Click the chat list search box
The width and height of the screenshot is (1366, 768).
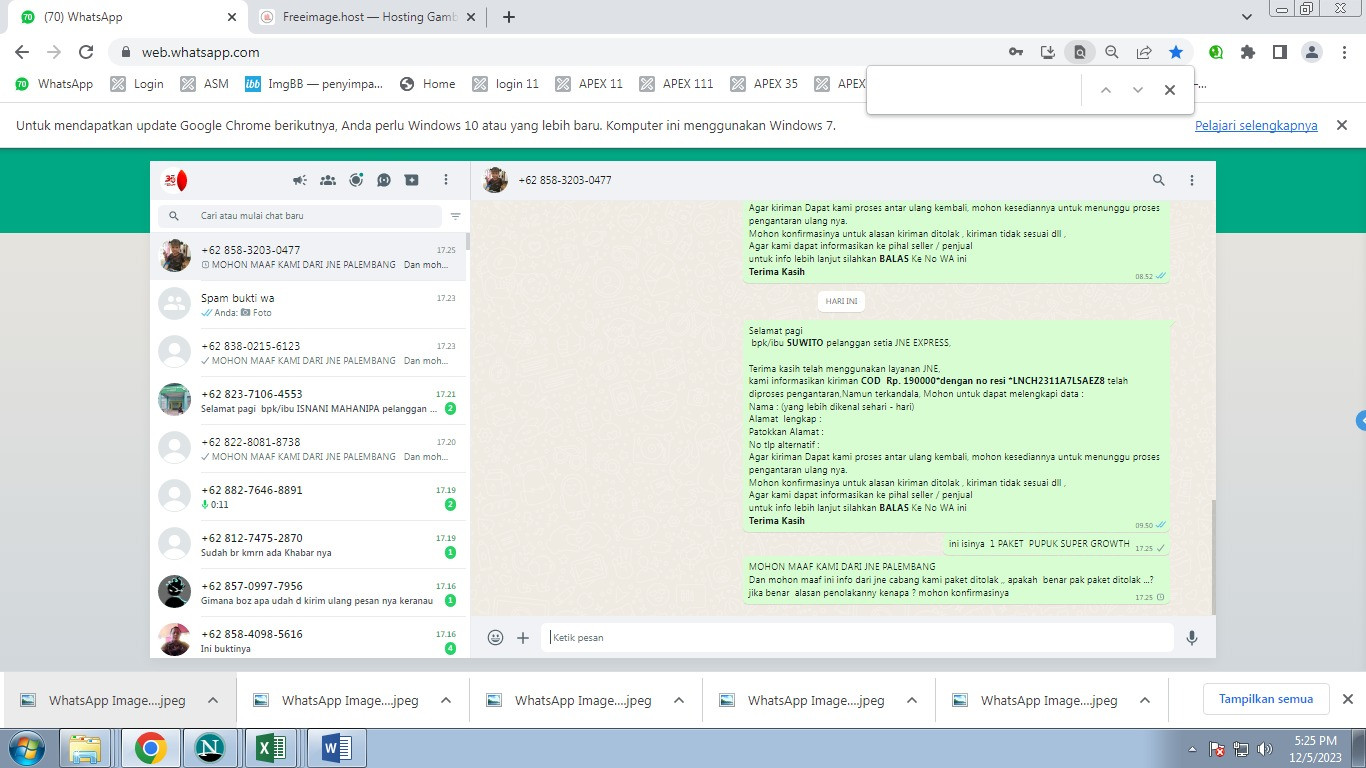299,216
